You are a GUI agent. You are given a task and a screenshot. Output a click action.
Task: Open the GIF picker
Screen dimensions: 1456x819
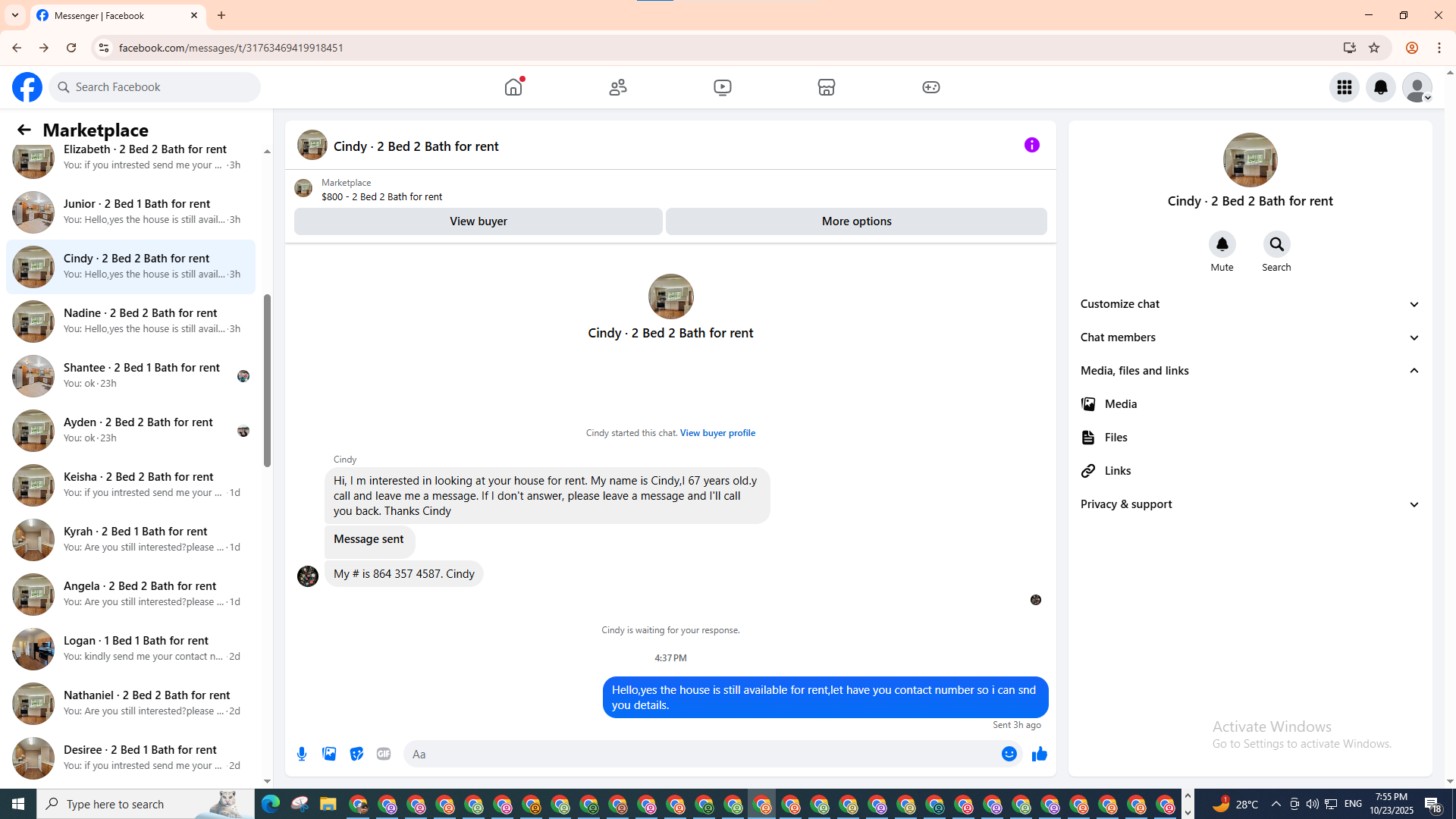pos(384,754)
